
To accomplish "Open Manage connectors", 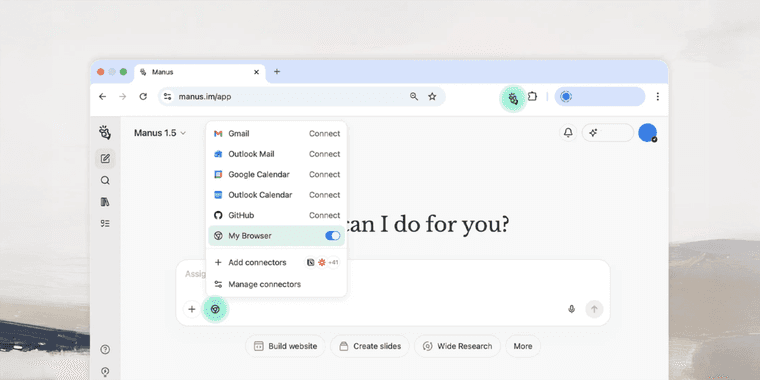I will [x=276, y=284].
